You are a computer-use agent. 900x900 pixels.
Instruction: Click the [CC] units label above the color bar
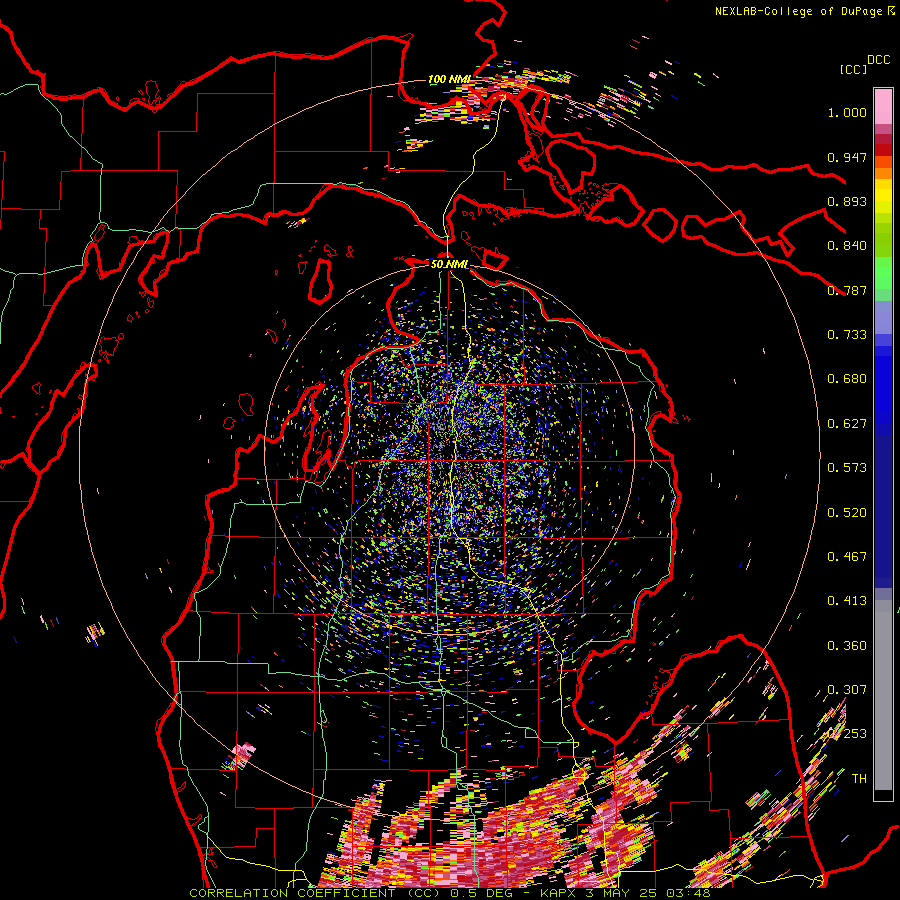853,69
